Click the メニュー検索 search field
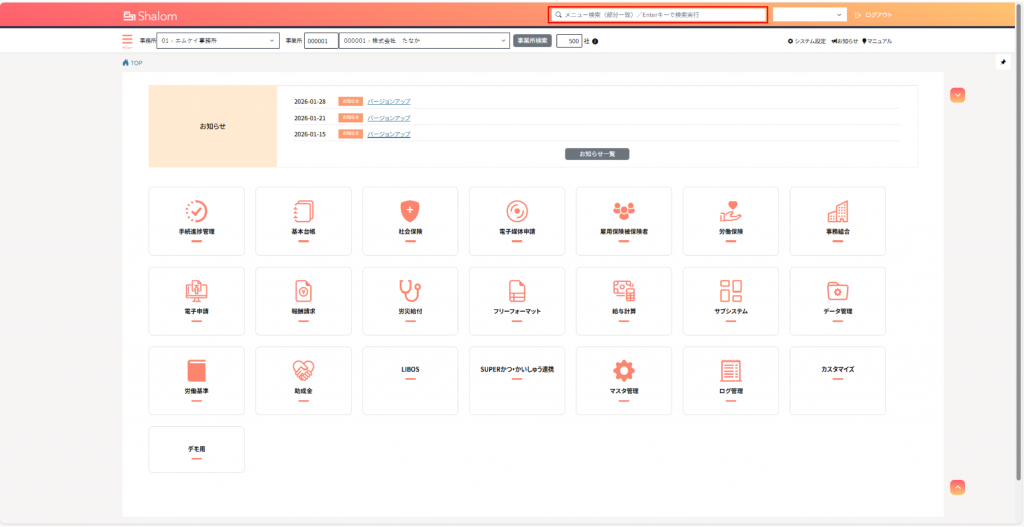The height and width of the screenshot is (527, 1024). [660, 15]
